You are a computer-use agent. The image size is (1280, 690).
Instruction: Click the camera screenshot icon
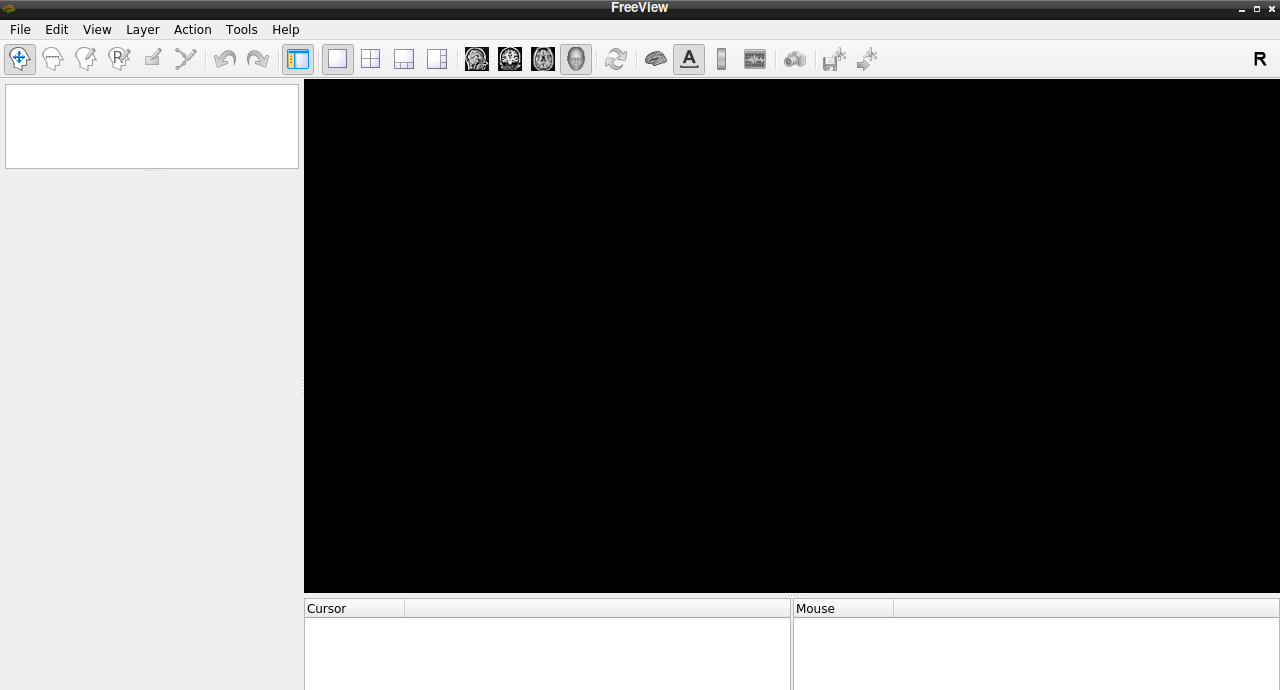click(795, 60)
